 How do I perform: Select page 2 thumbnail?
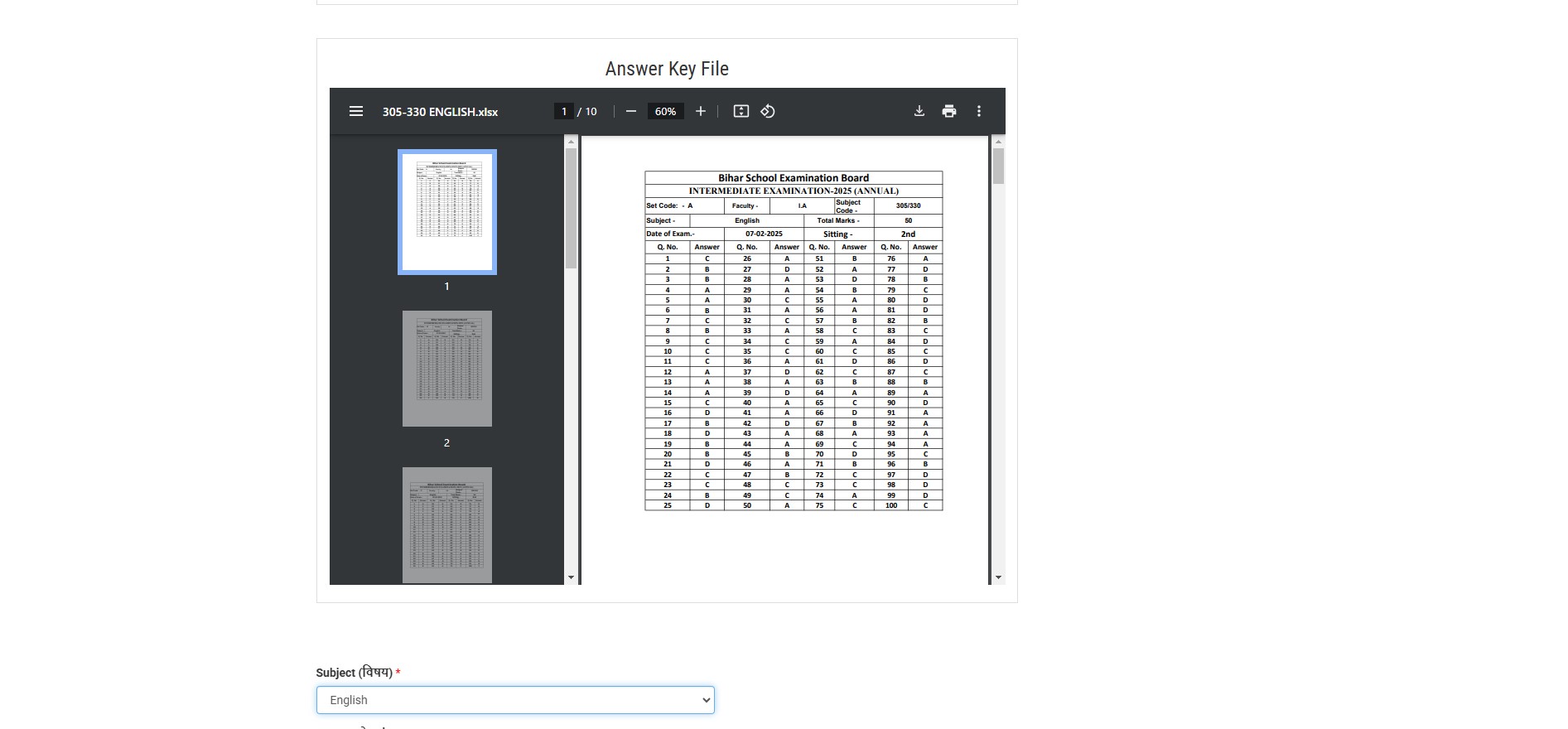point(447,369)
